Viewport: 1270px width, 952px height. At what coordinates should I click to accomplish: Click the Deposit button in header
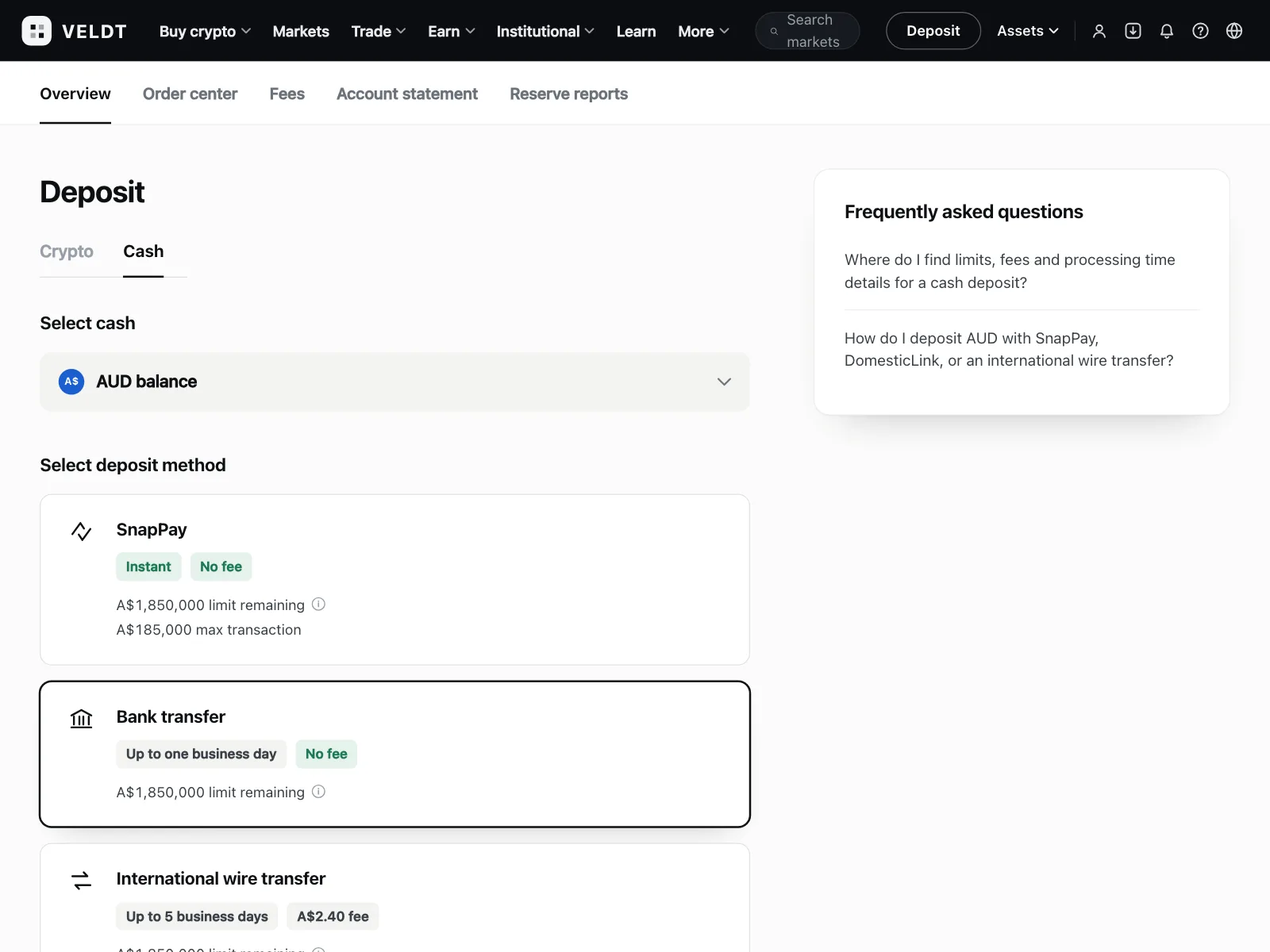933,31
